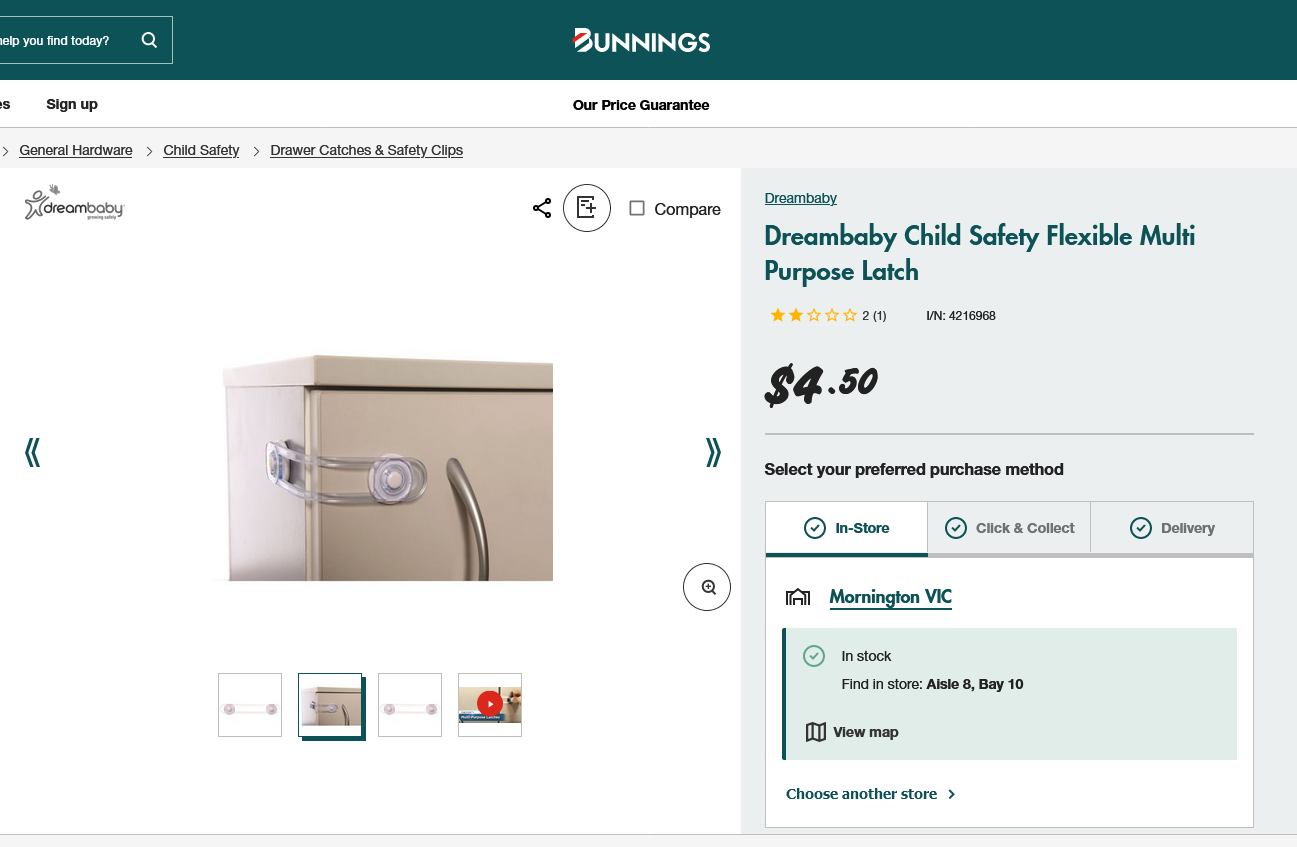The image size is (1297, 847).
Task: Click the search magnifier icon
Action: coord(149,40)
